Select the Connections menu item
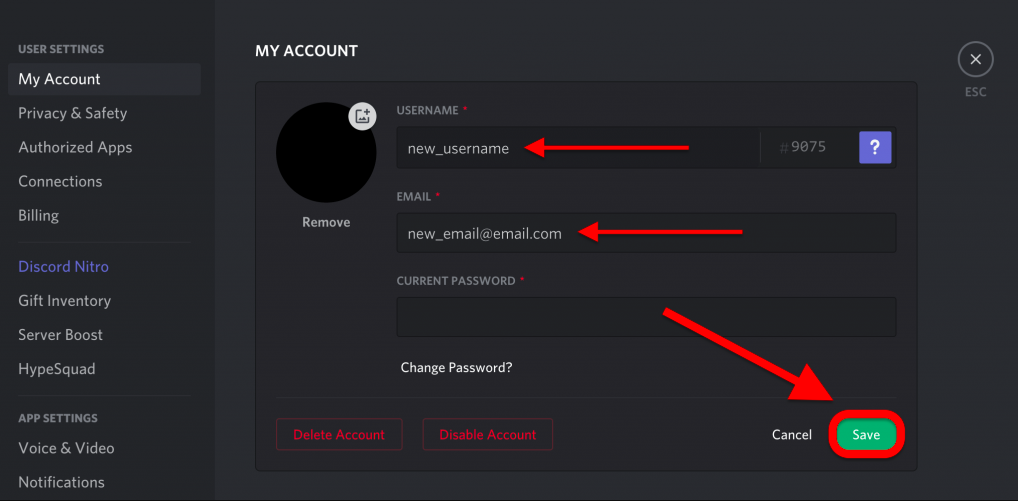This screenshot has height=501, width=1018. (x=60, y=181)
